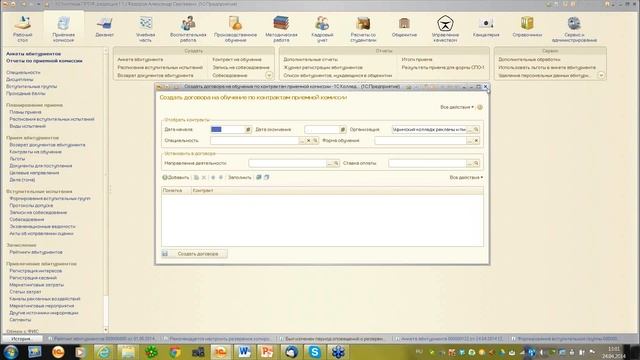
Task: Open the Производственное обучение section
Action: point(236,28)
